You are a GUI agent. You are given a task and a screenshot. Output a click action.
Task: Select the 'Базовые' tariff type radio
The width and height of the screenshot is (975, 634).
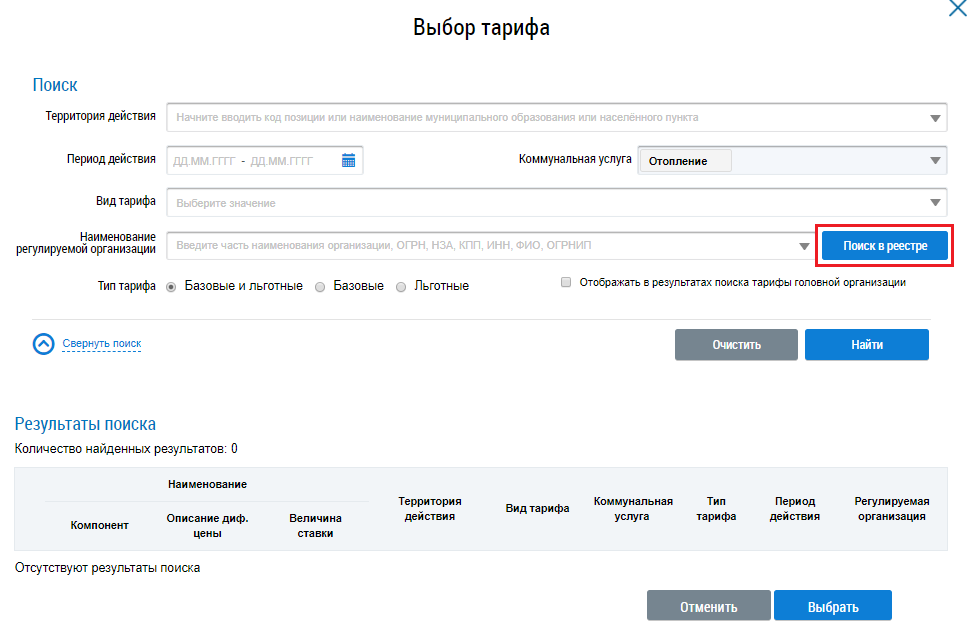pos(320,286)
